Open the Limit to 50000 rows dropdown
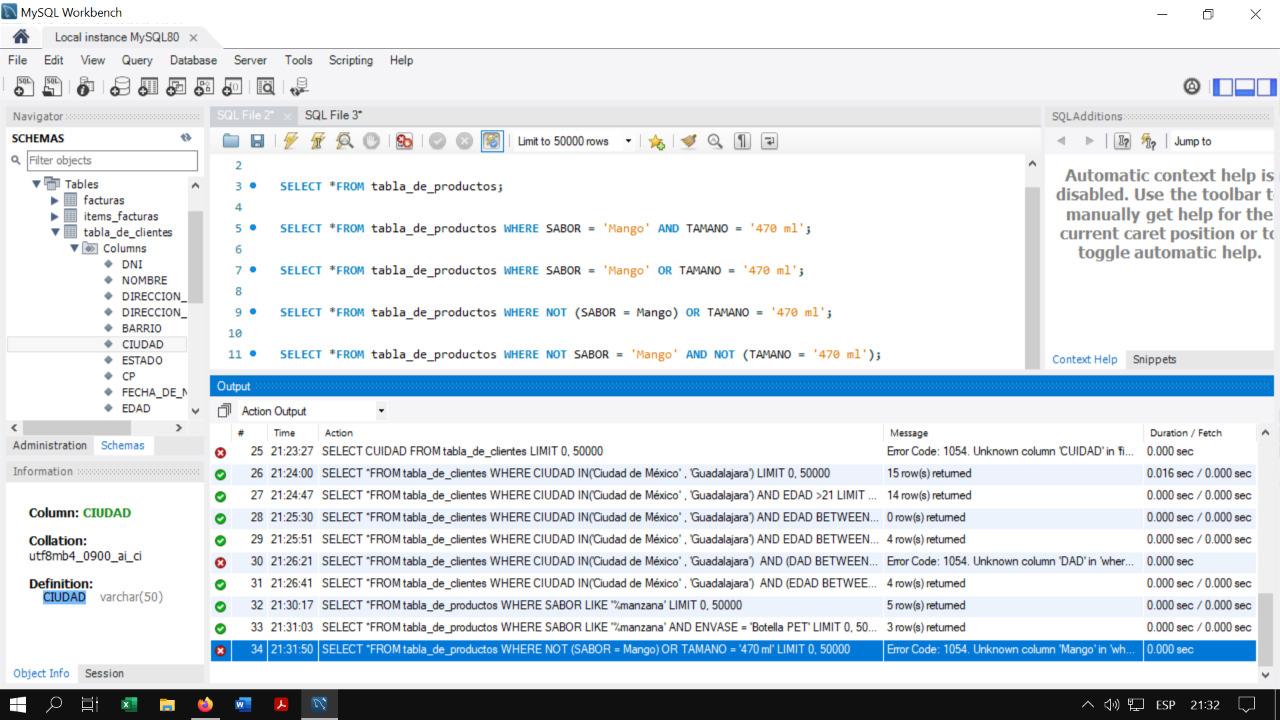This screenshot has width=1280, height=720. coord(574,141)
